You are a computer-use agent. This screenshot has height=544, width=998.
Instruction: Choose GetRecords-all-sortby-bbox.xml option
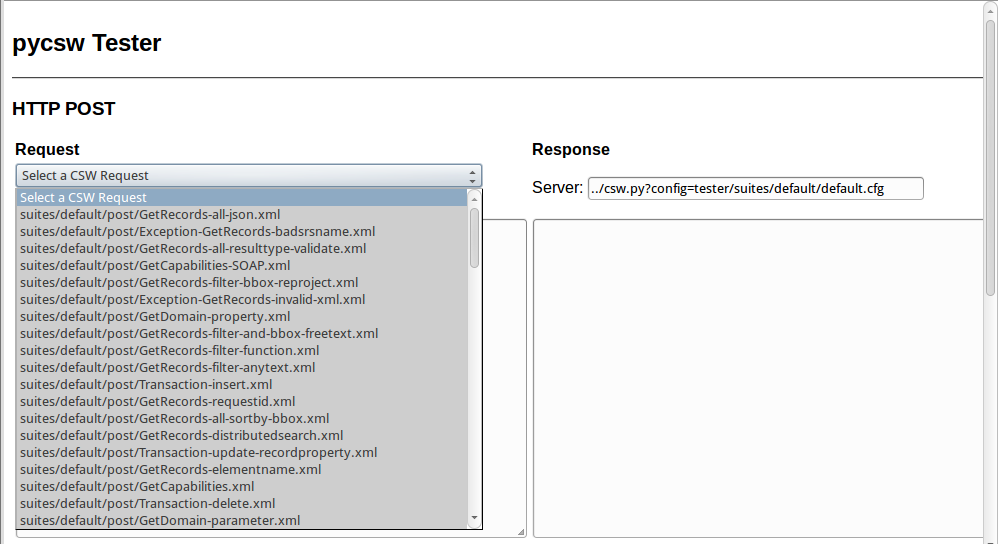tap(242, 419)
